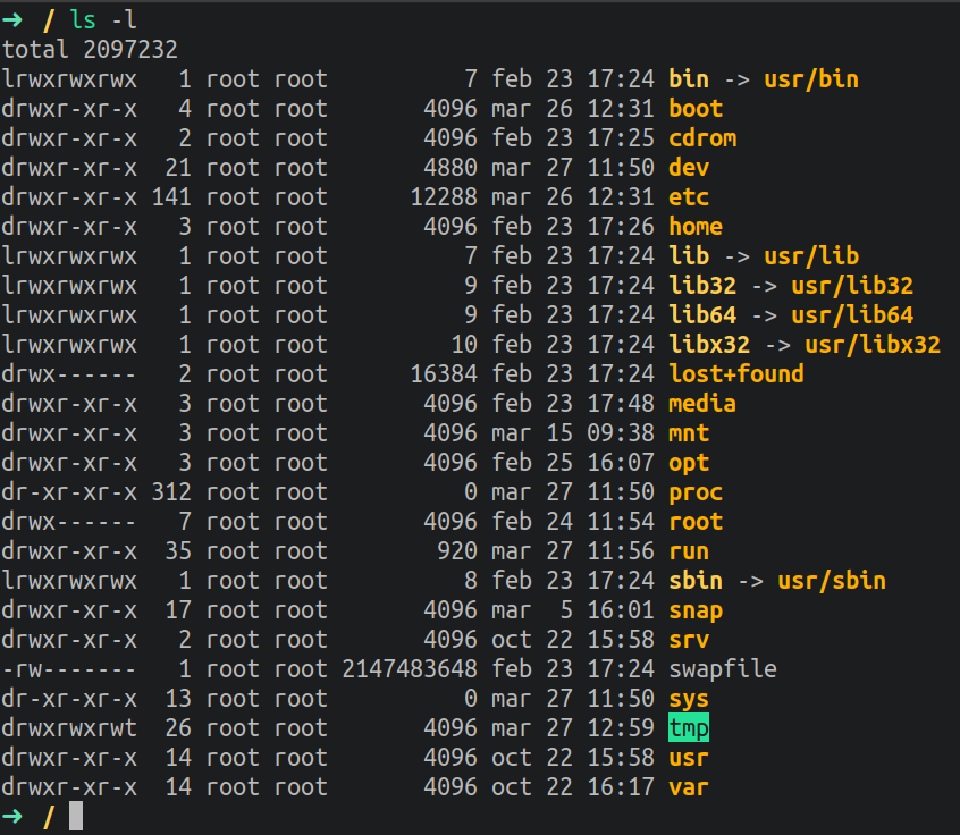Click the terminal cursor block at the prompt
Screen dimensions: 960x835
click(76, 816)
